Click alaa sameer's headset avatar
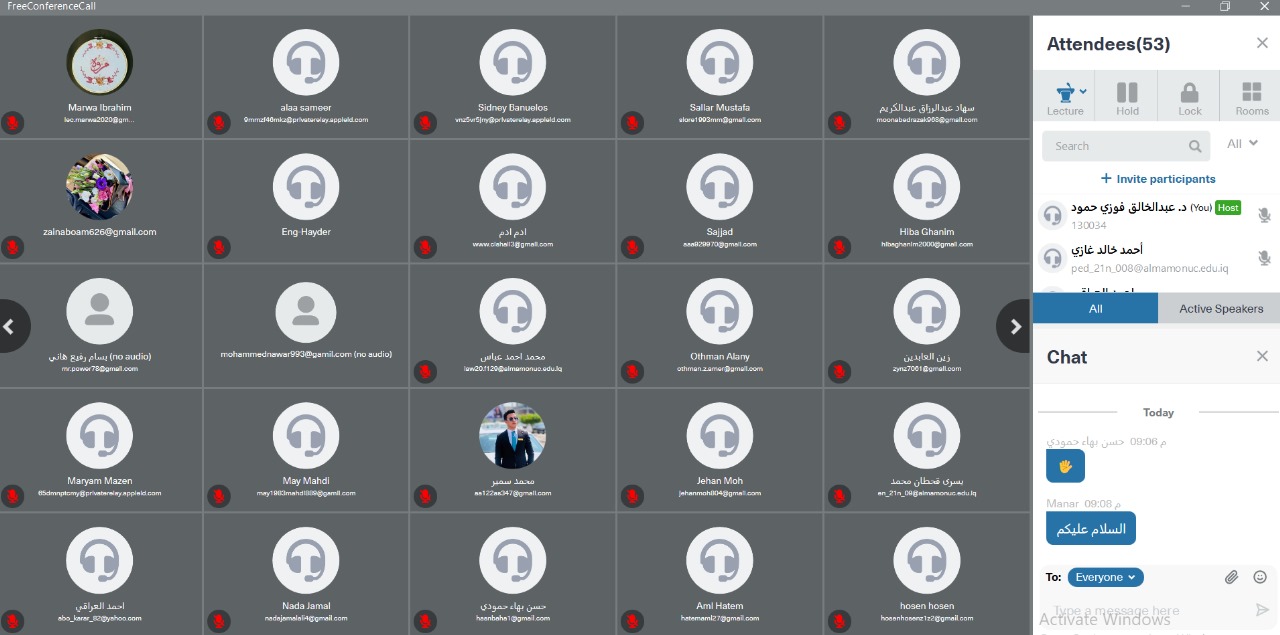 306,63
